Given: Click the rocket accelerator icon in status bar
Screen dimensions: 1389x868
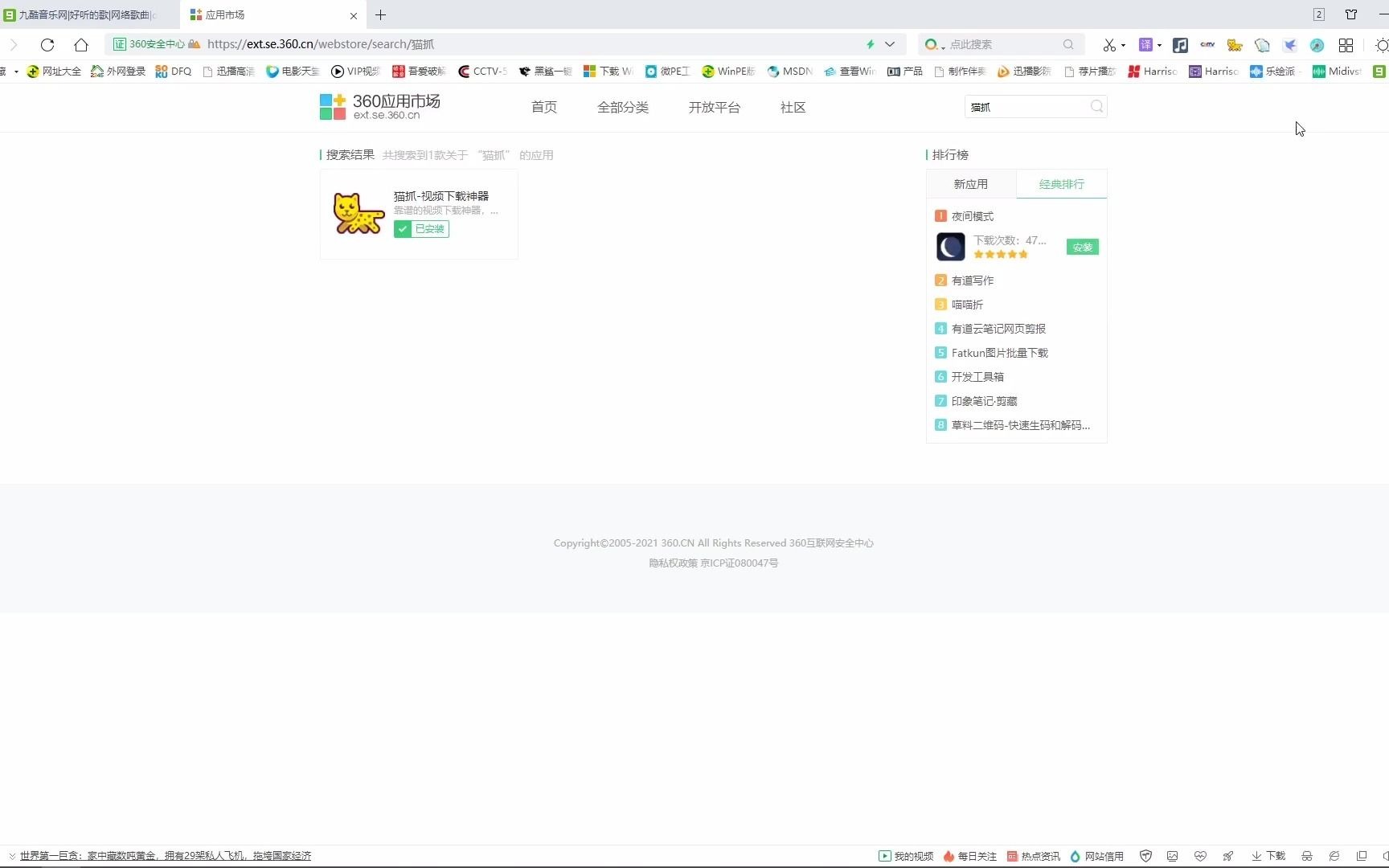Looking at the screenshot, I should 1227,856.
